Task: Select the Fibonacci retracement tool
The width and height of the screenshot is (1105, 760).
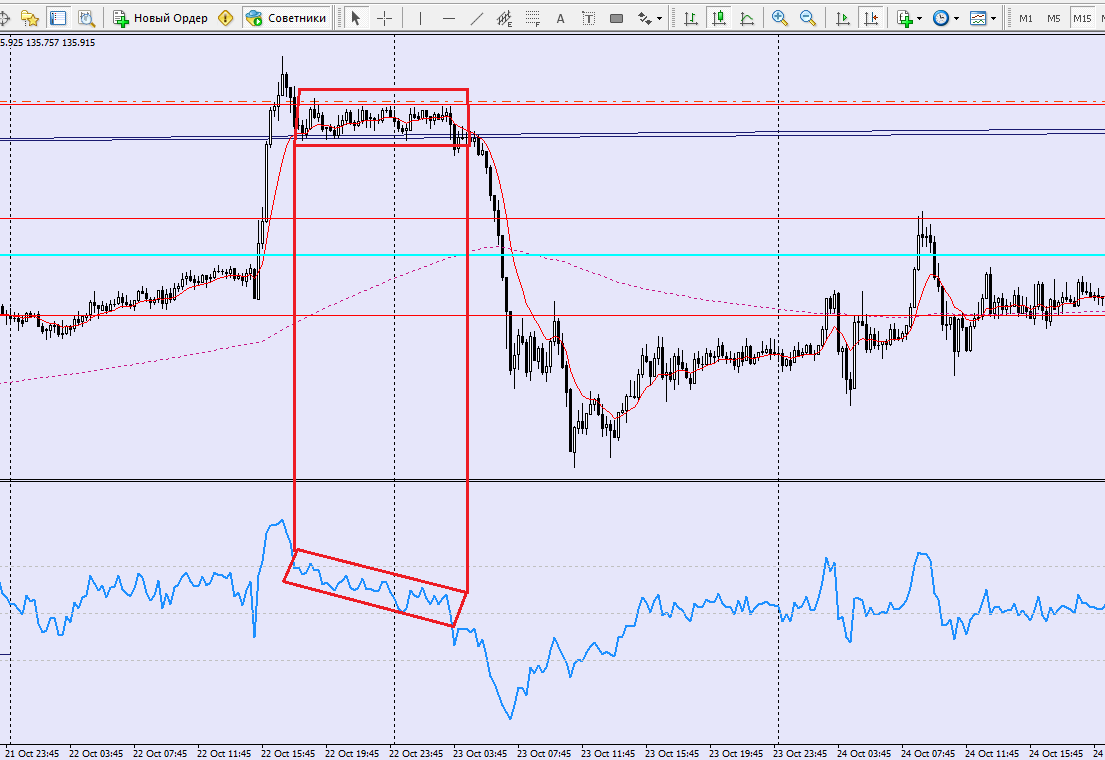Action: pos(532,18)
